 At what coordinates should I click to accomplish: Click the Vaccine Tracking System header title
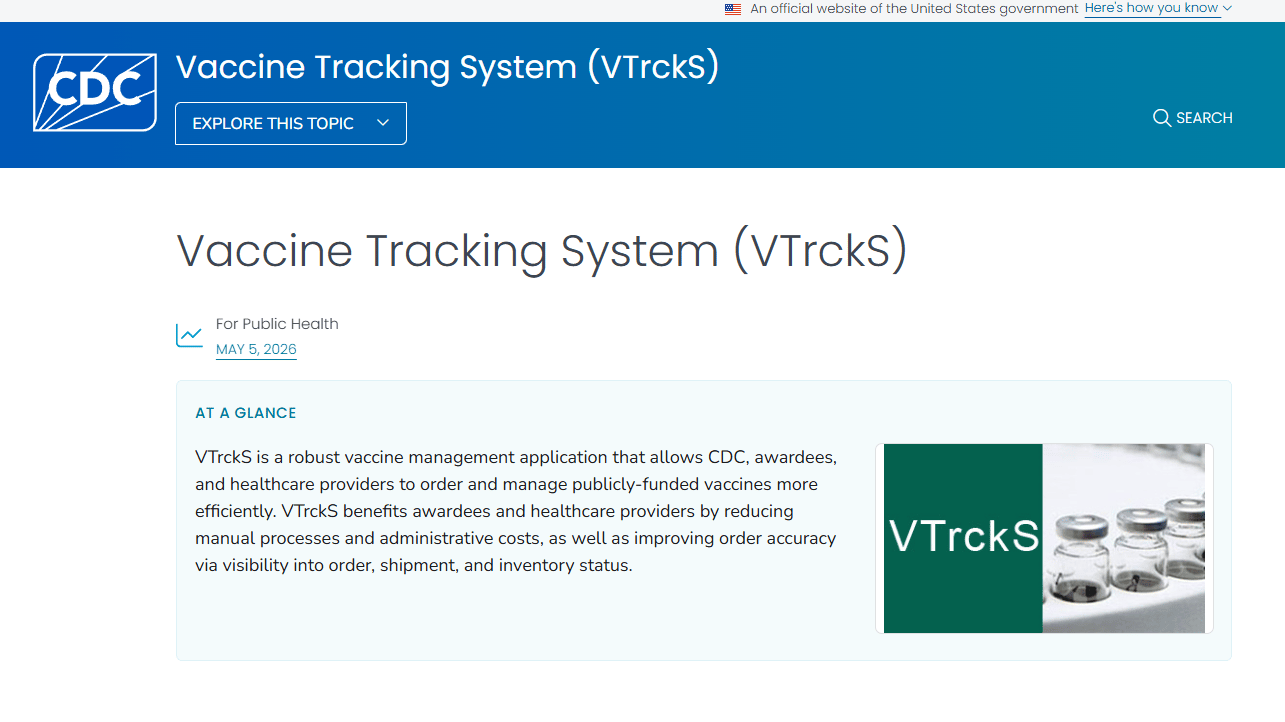coord(447,67)
